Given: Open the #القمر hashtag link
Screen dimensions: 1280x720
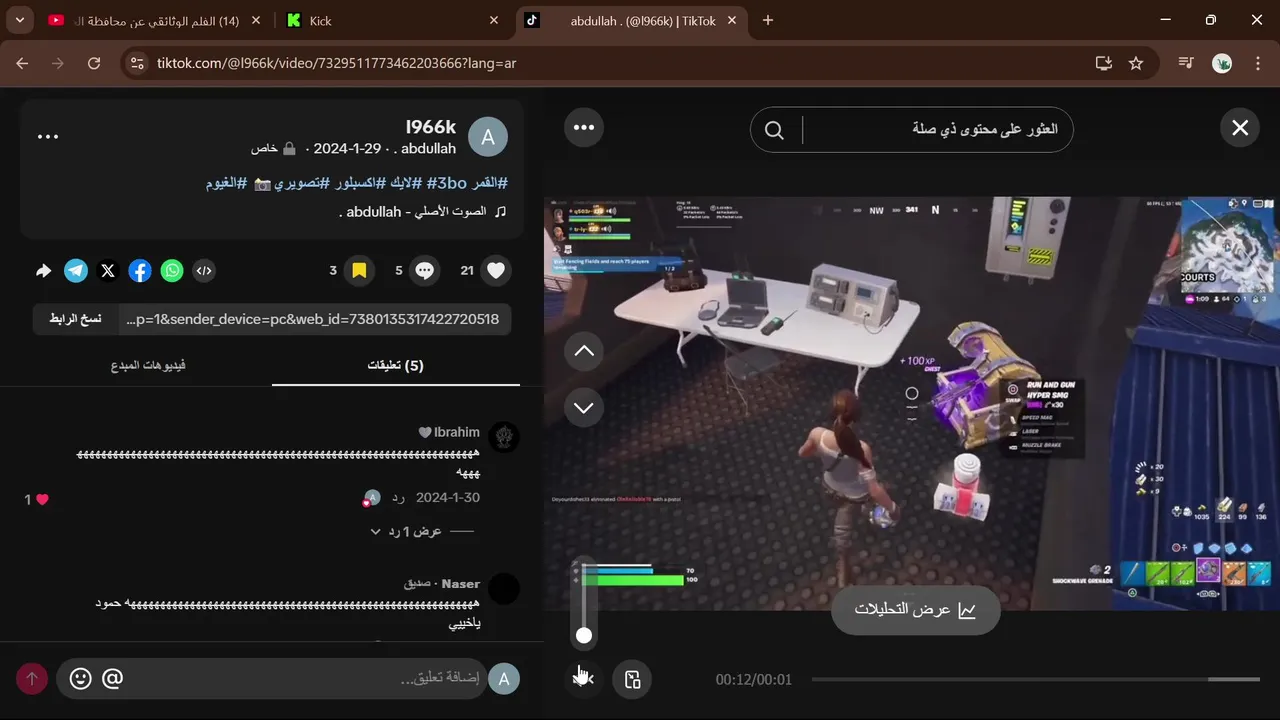Looking at the screenshot, I should [489, 183].
